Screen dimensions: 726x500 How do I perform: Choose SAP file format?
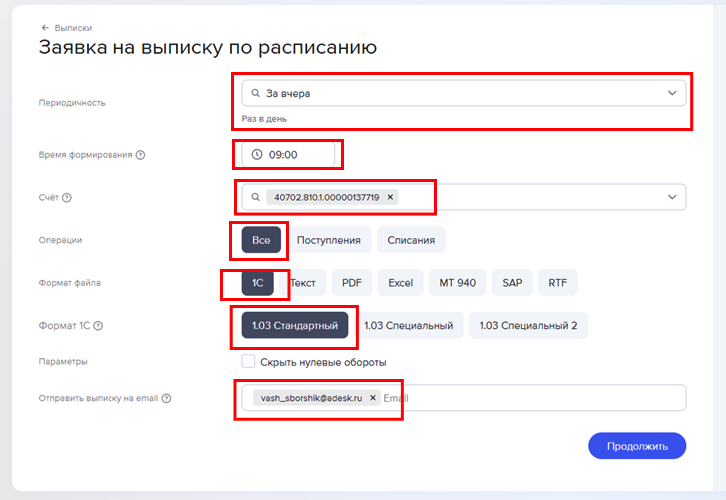click(x=512, y=282)
